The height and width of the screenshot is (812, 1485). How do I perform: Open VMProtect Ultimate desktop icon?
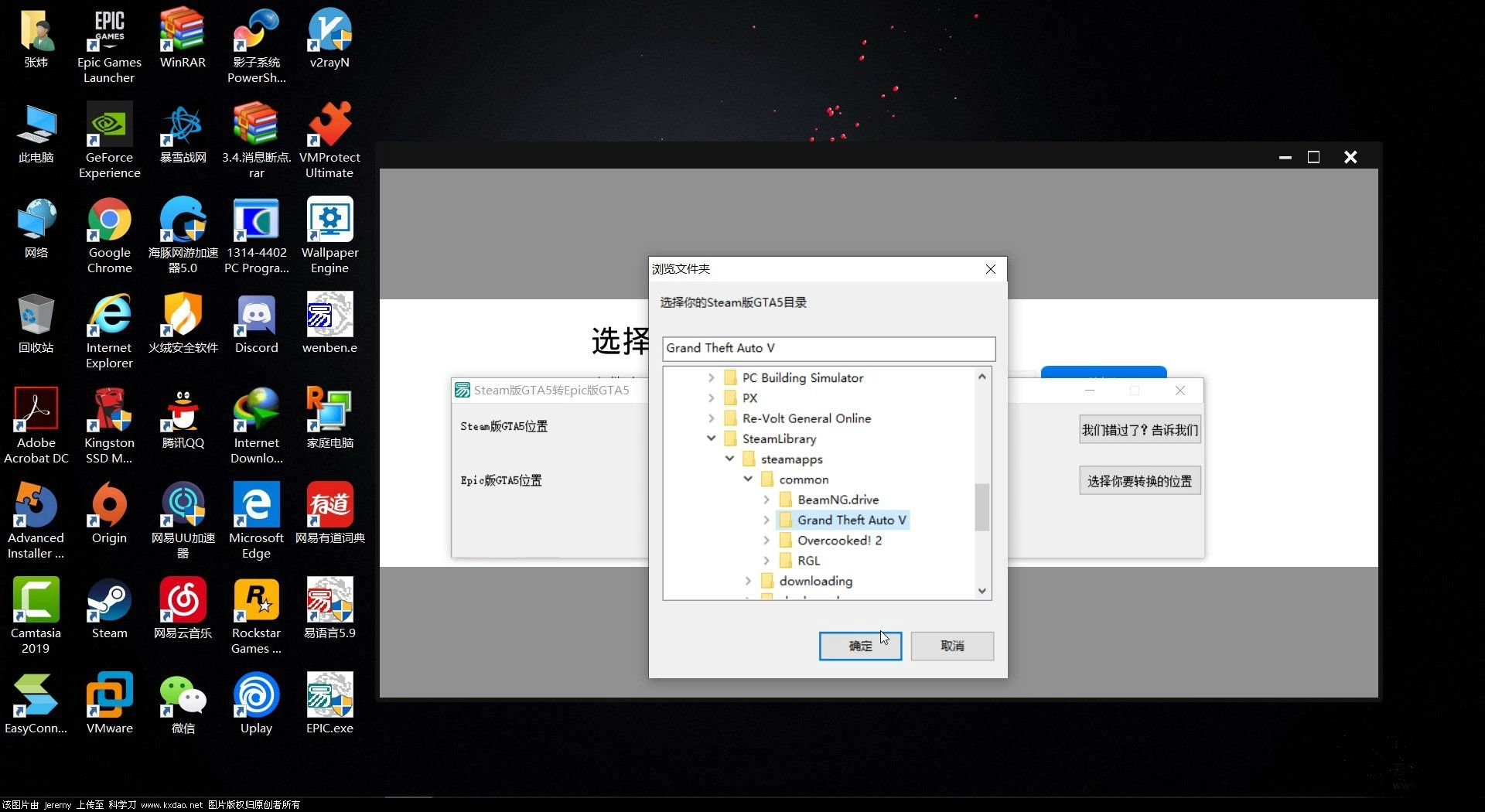(x=329, y=141)
